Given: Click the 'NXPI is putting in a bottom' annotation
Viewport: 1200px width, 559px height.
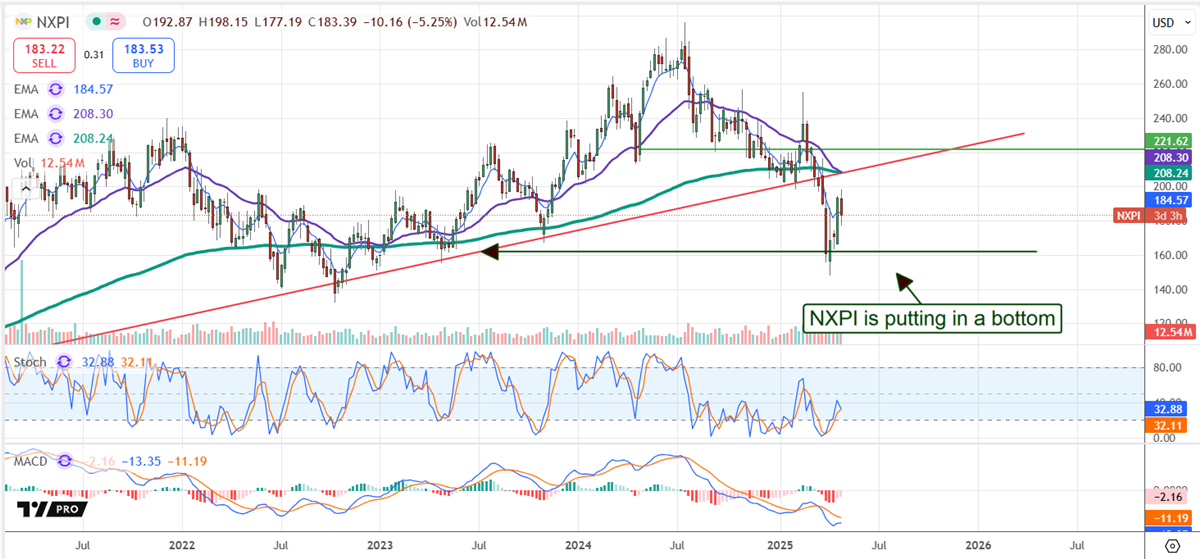Looking at the screenshot, I should tap(931, 319).
